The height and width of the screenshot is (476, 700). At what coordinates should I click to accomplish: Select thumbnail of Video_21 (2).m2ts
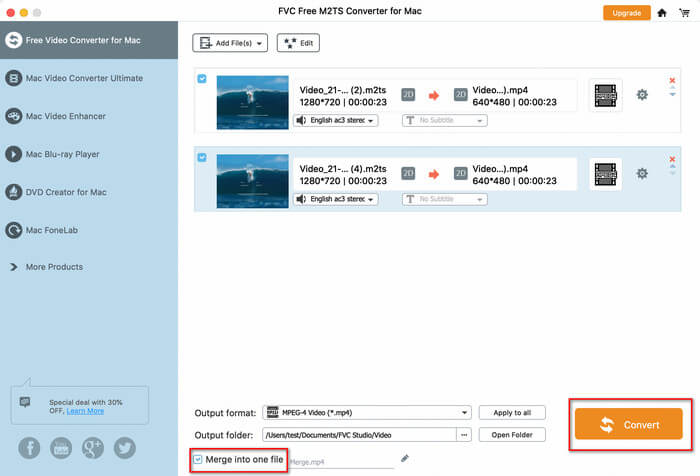point(253,102)
